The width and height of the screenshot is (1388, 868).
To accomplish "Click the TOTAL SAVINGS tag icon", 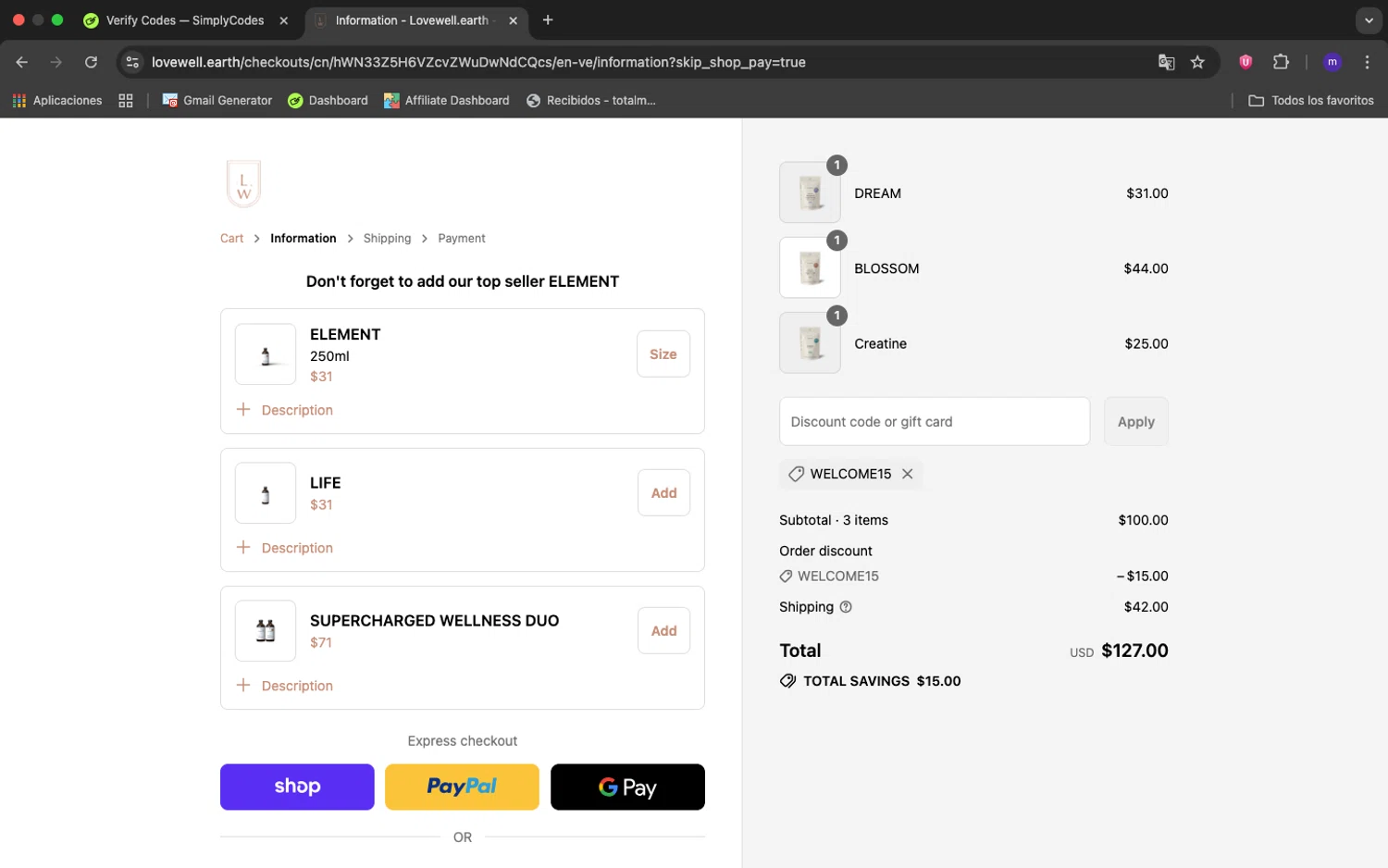I will click(x=787, y=681).
